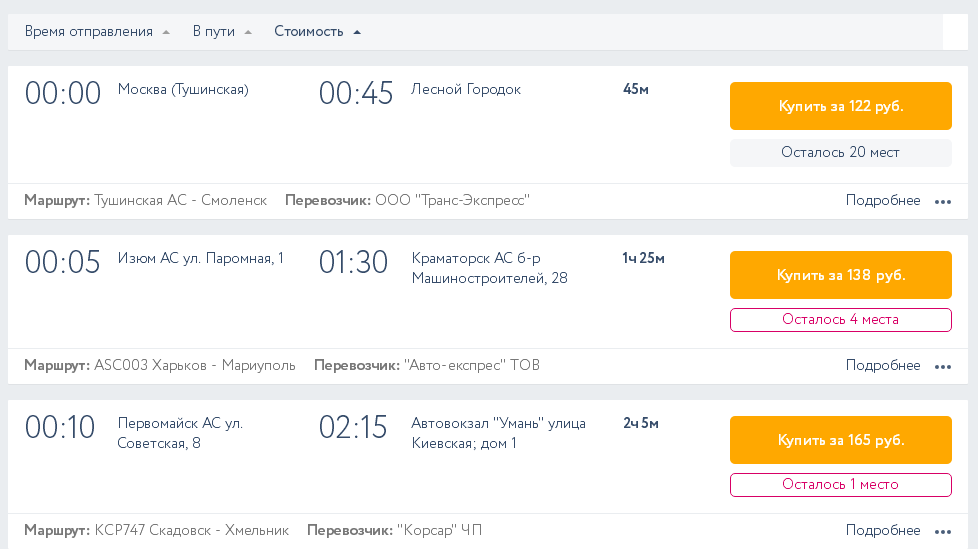This screenshot has width=978, height=549.
Task: Show details for the 00:10 Pervomaisk trip
Action: pos(882,531)
